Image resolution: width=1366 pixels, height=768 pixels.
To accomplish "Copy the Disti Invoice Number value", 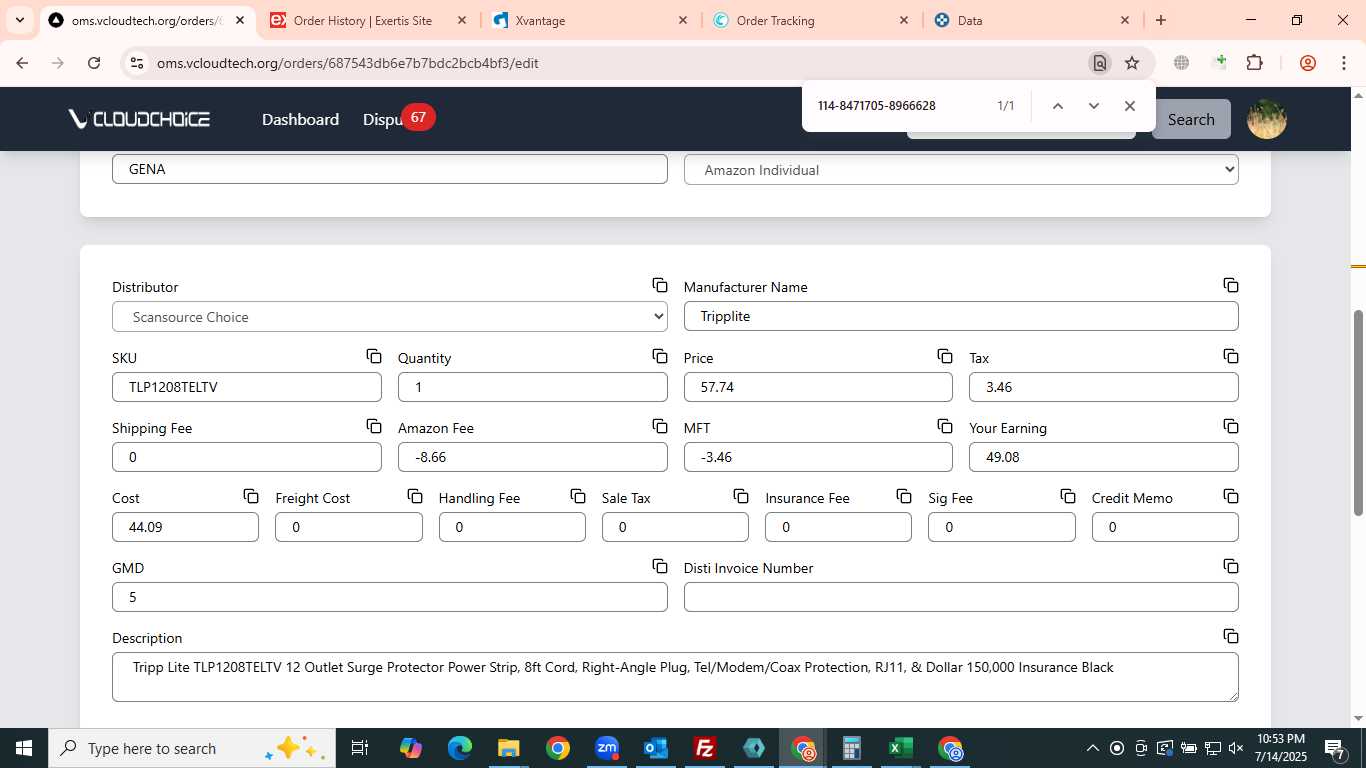I will 1231,567.
